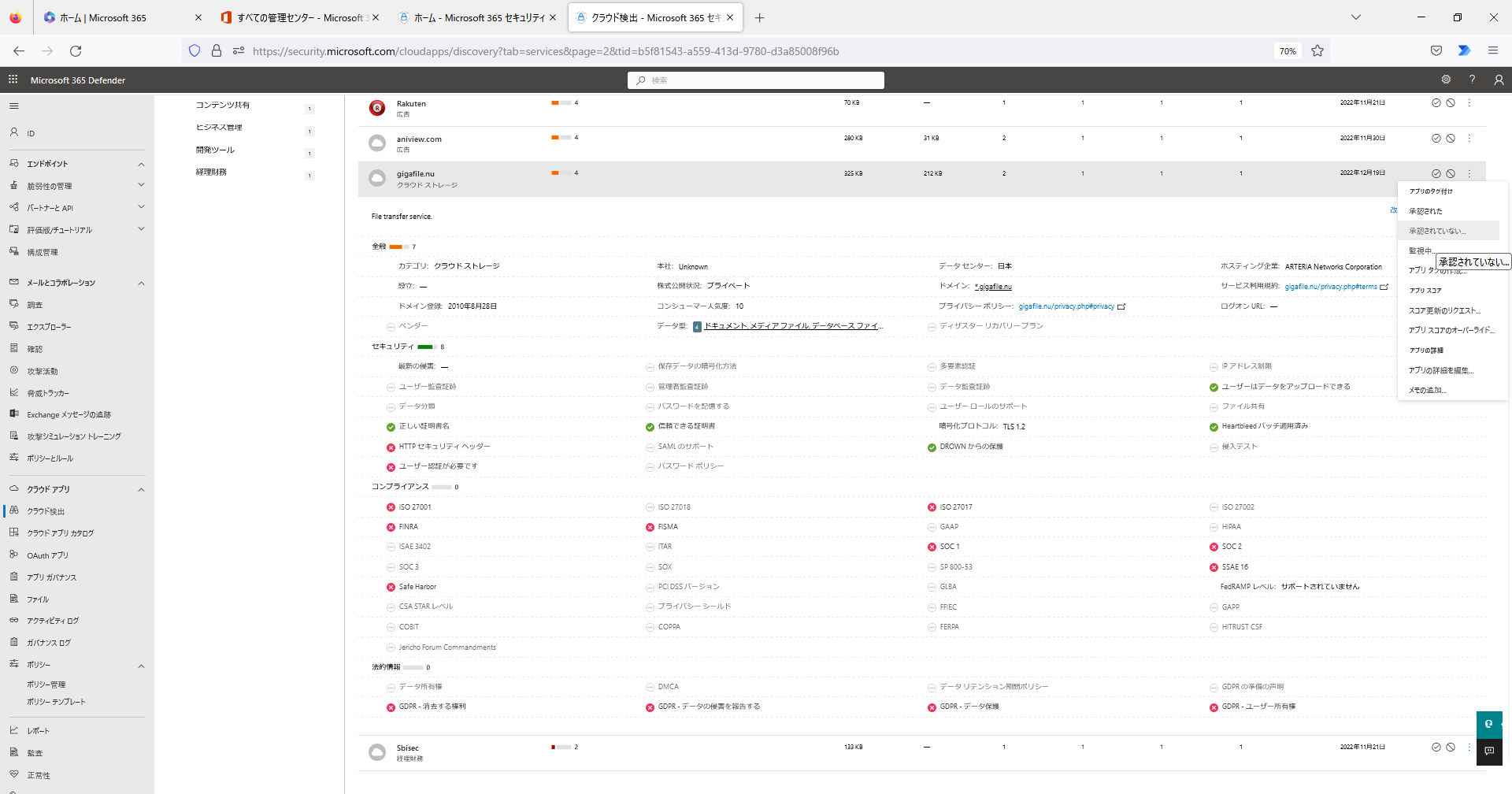Open the *.gigafile.nu domain link

993,287
